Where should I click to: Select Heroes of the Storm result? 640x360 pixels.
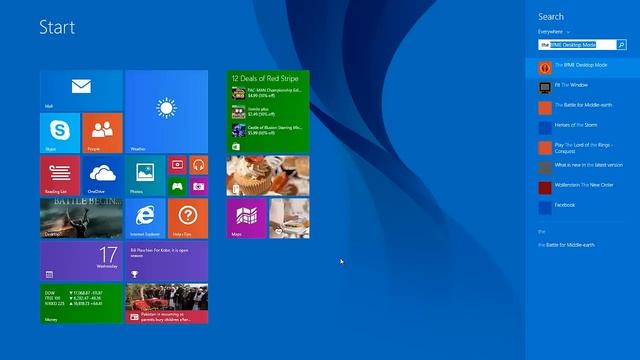click(576, 125)
